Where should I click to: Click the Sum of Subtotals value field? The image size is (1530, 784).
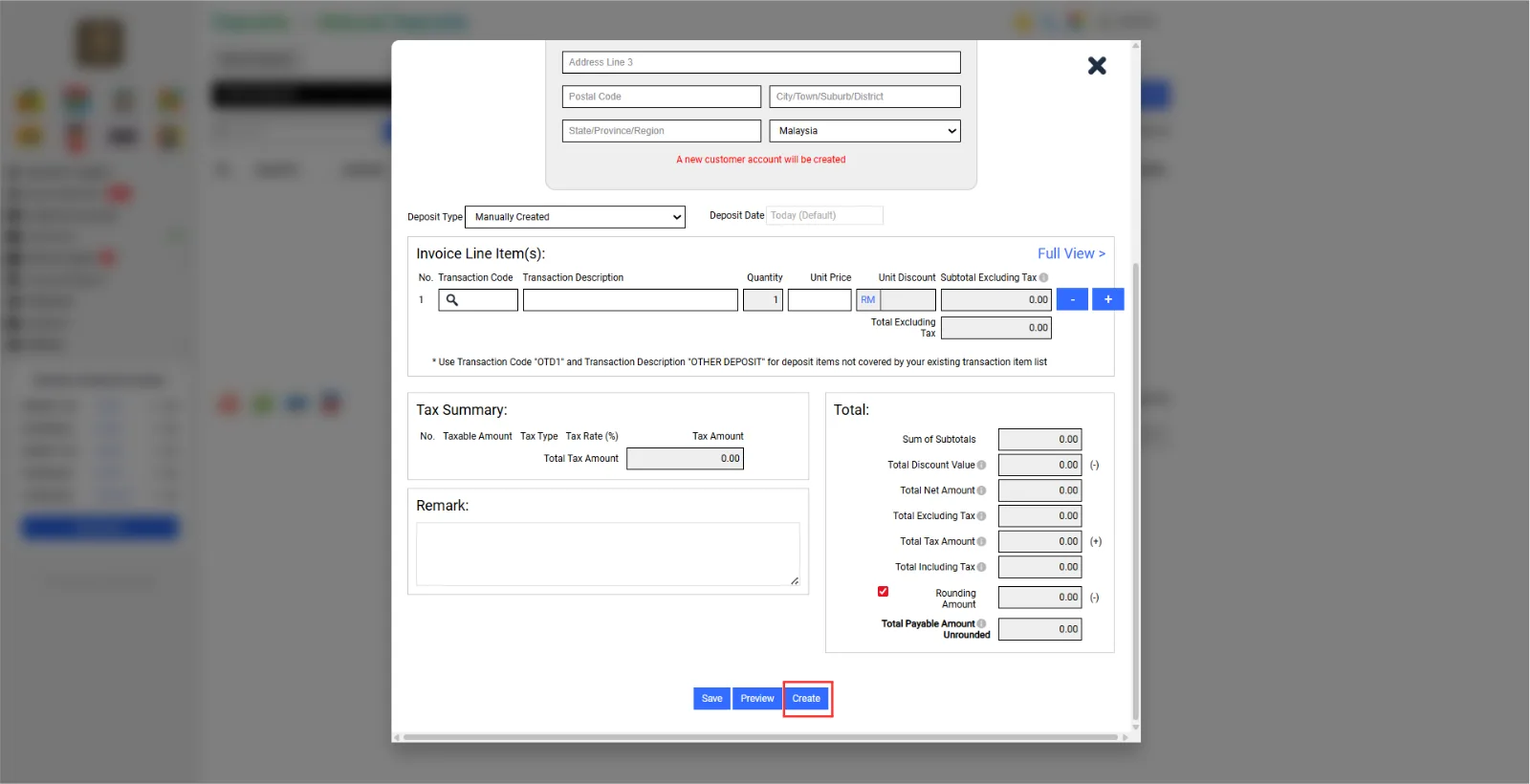(1040, 440)
